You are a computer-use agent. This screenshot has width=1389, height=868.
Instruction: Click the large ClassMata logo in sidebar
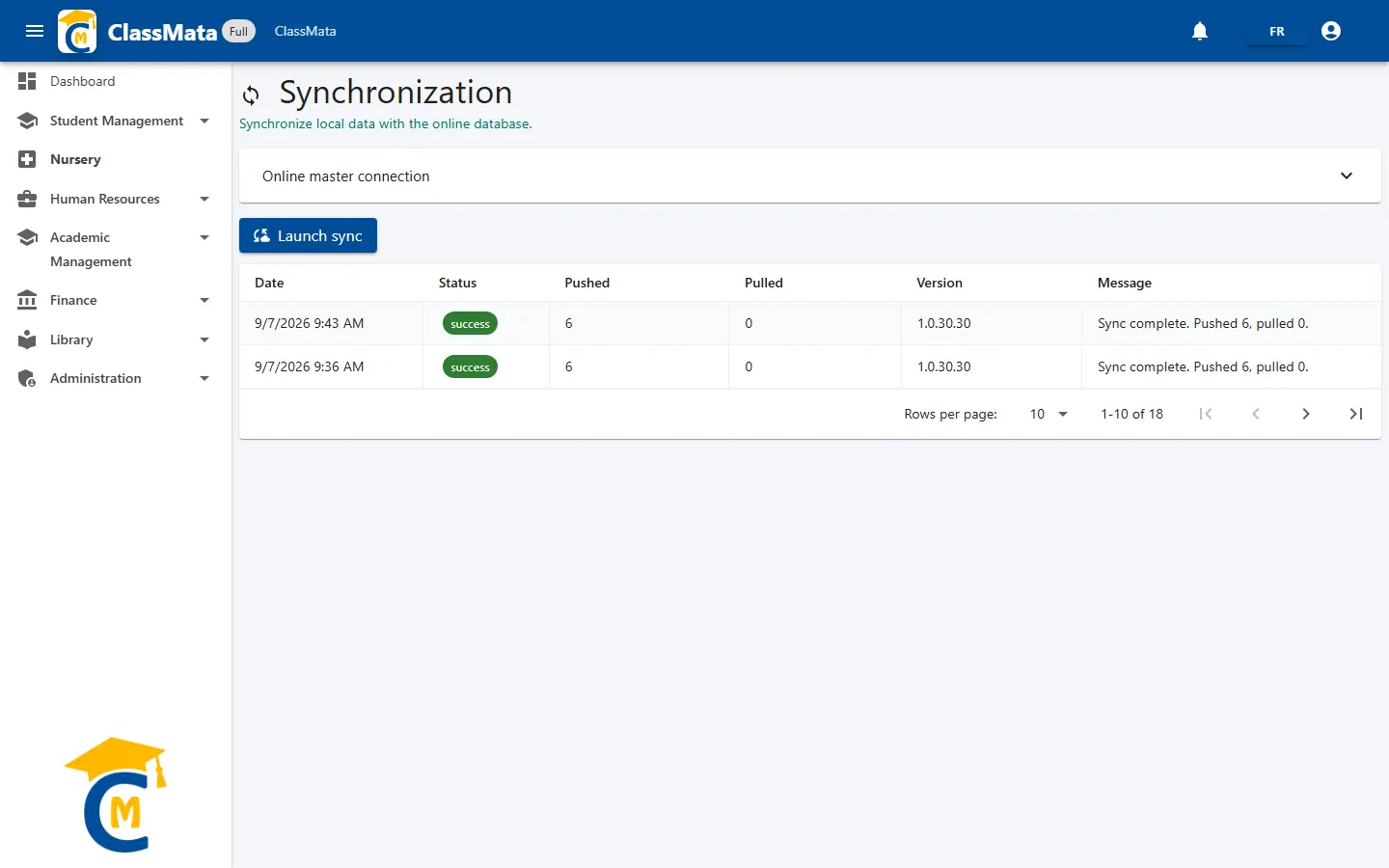point(117,795)
